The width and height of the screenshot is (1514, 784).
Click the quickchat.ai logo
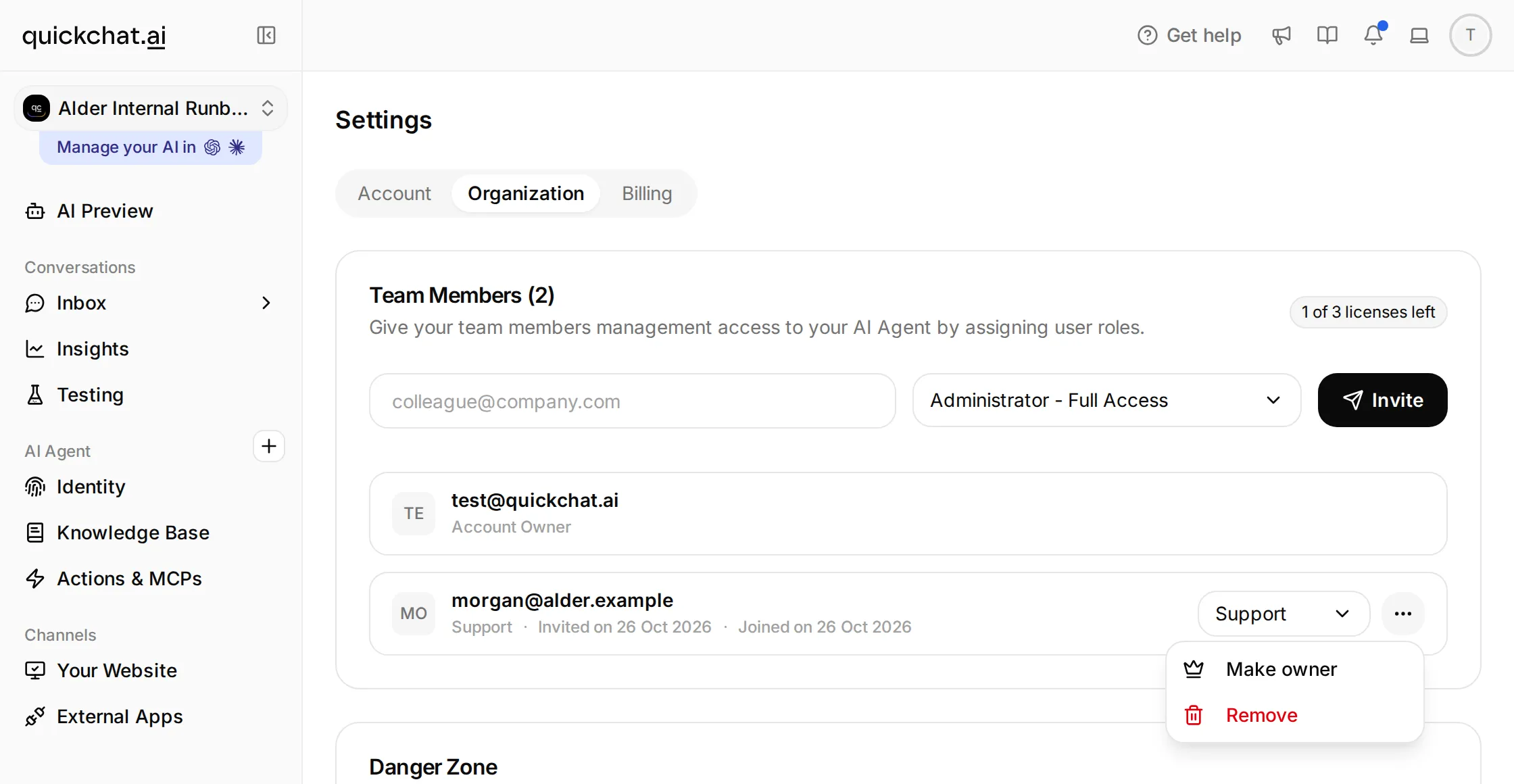tap(94, 35)
